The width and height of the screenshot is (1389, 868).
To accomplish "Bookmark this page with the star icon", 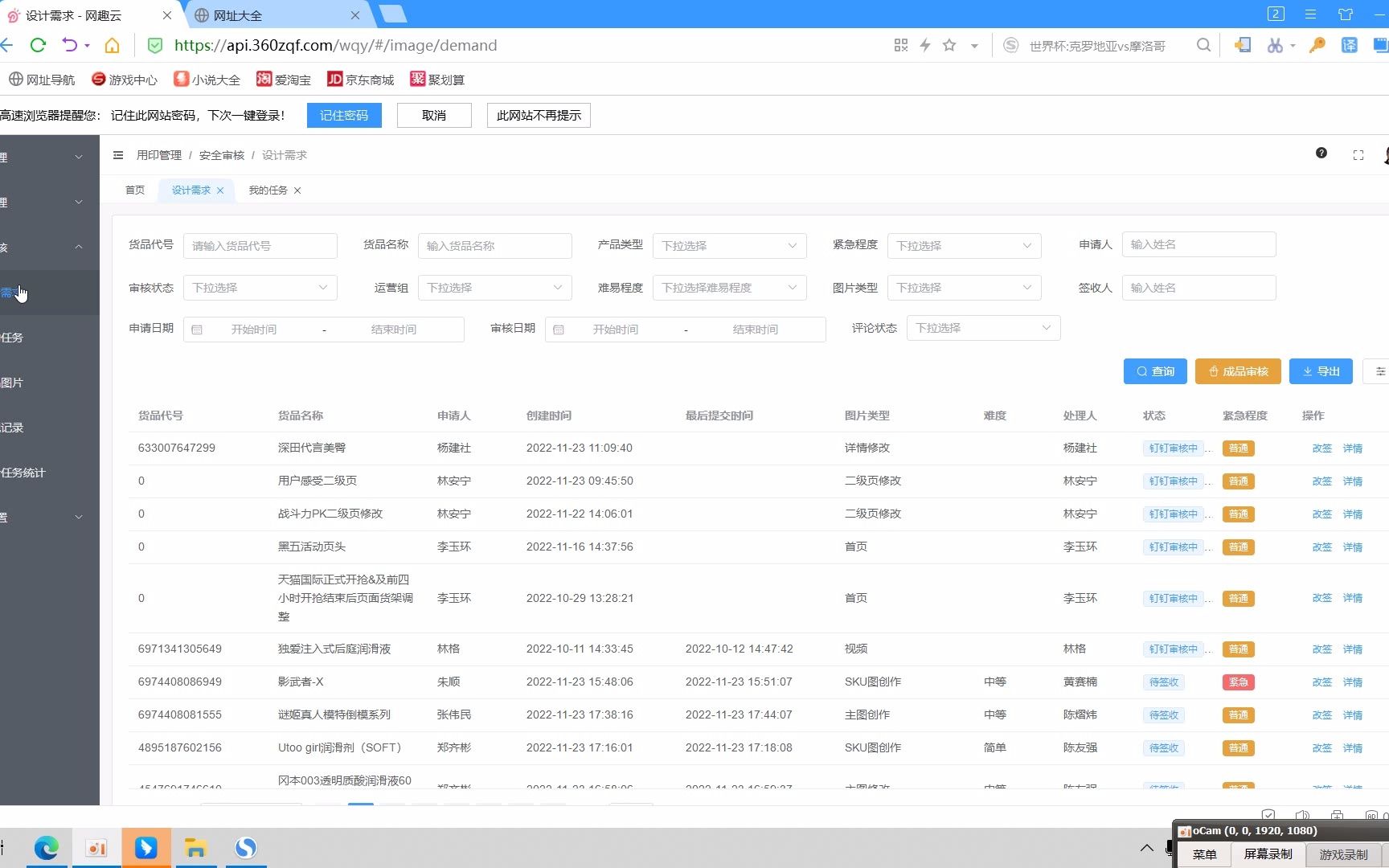I will coord(949,45).
